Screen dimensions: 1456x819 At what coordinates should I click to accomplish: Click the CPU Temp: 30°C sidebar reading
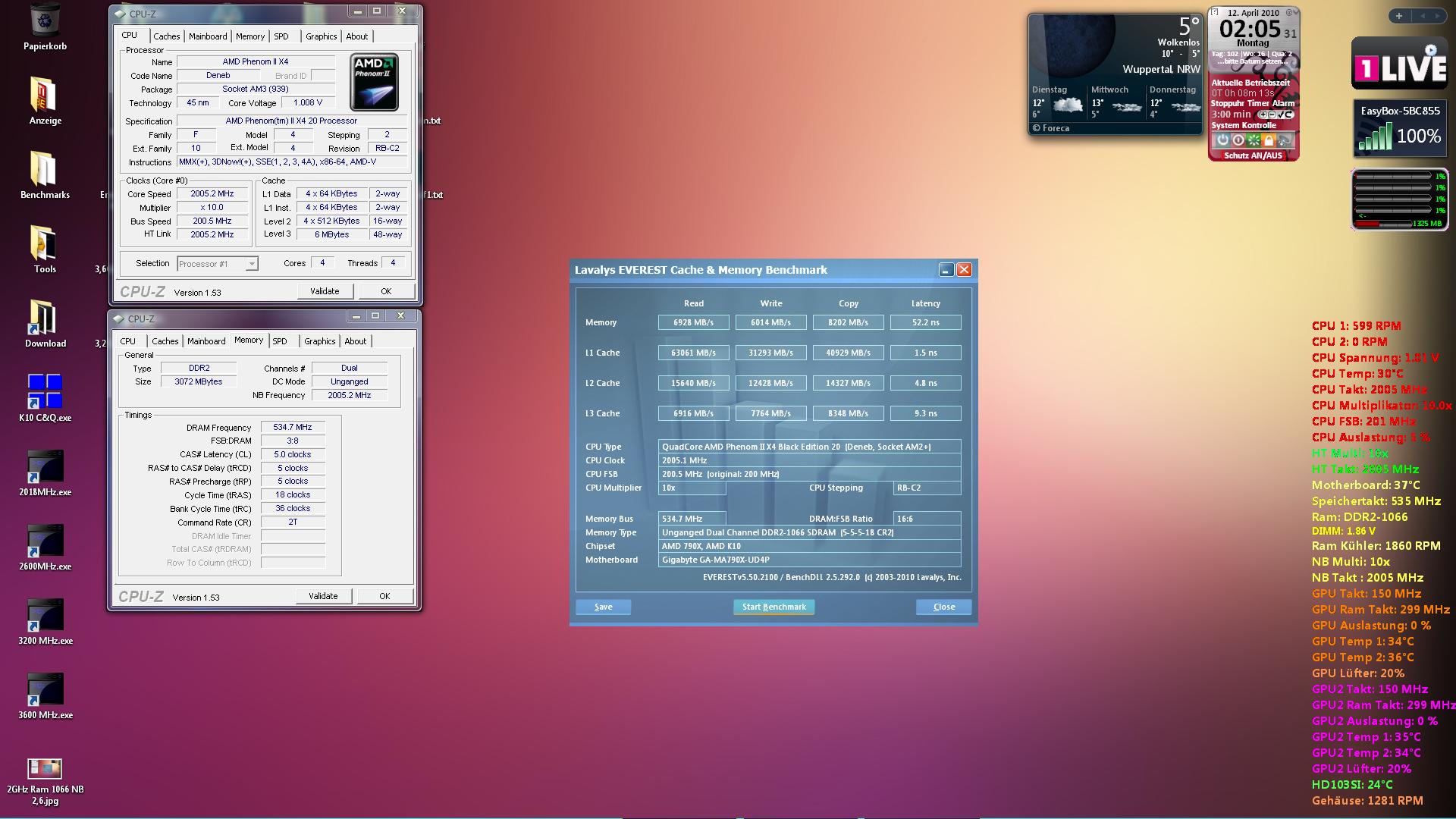click(1357, 374)
